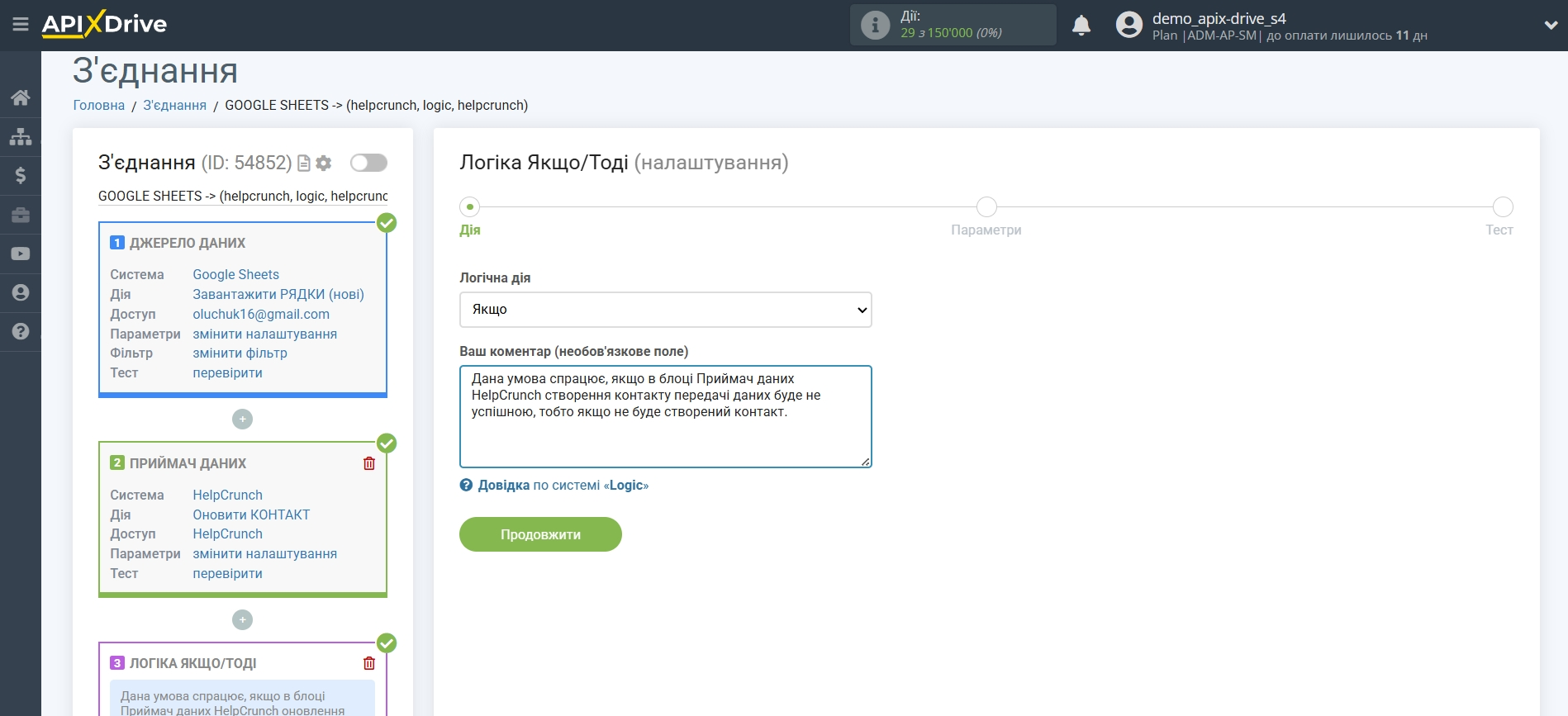This screenshot has width=1568, height=716.
Task: Click the Продовжити button
Action: 540,534
